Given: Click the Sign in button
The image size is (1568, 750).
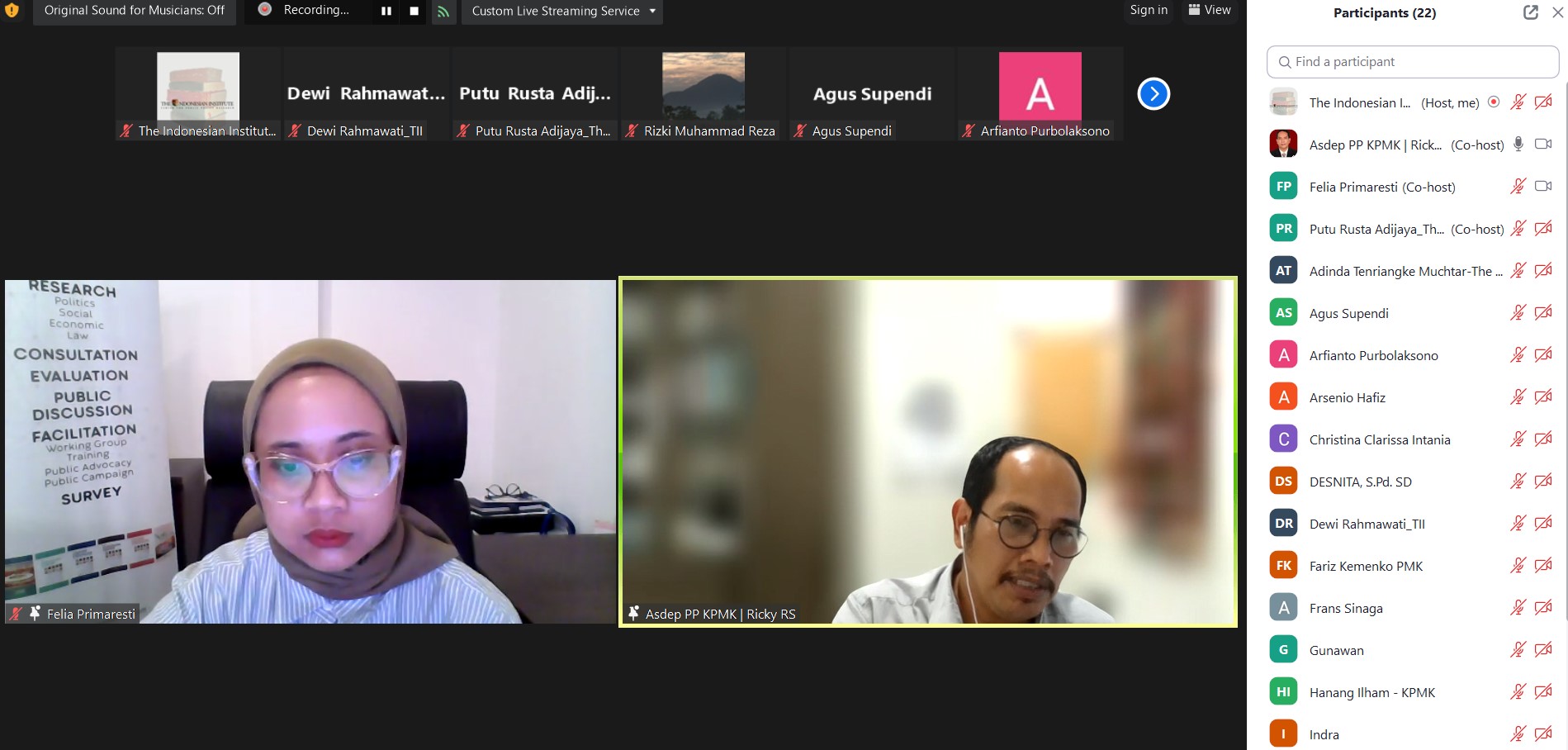Looking at the screenshot, I should pyautogui.click(x=1148, y=10).
